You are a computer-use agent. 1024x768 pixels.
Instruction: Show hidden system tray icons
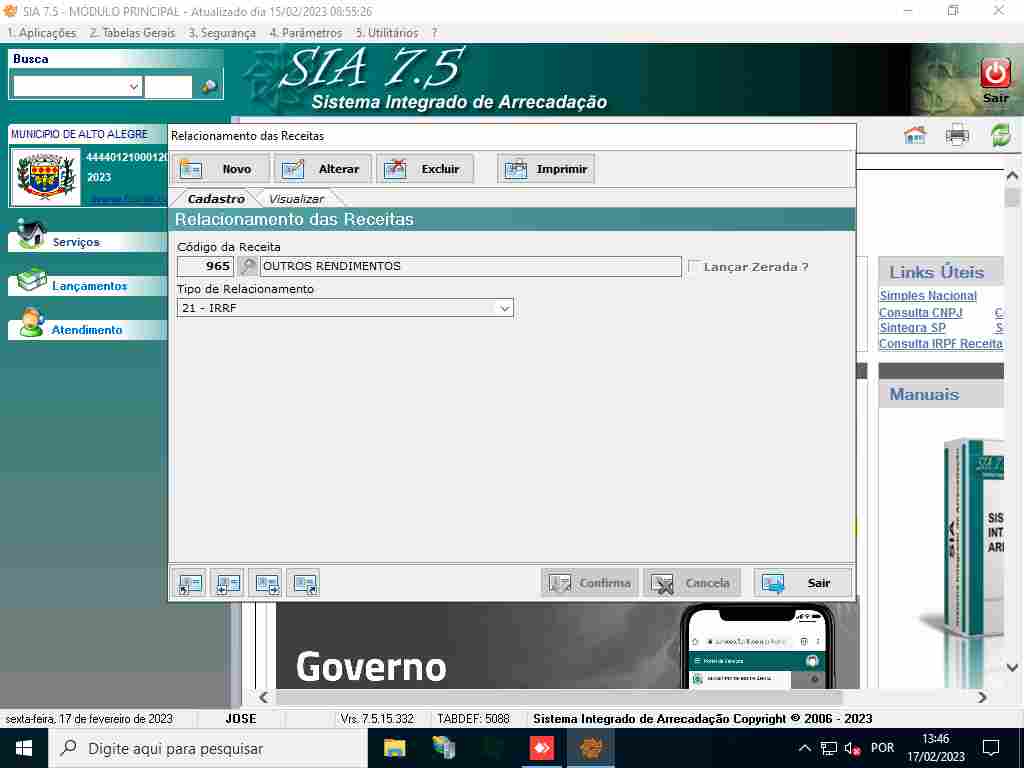click(x=805, y=748)
